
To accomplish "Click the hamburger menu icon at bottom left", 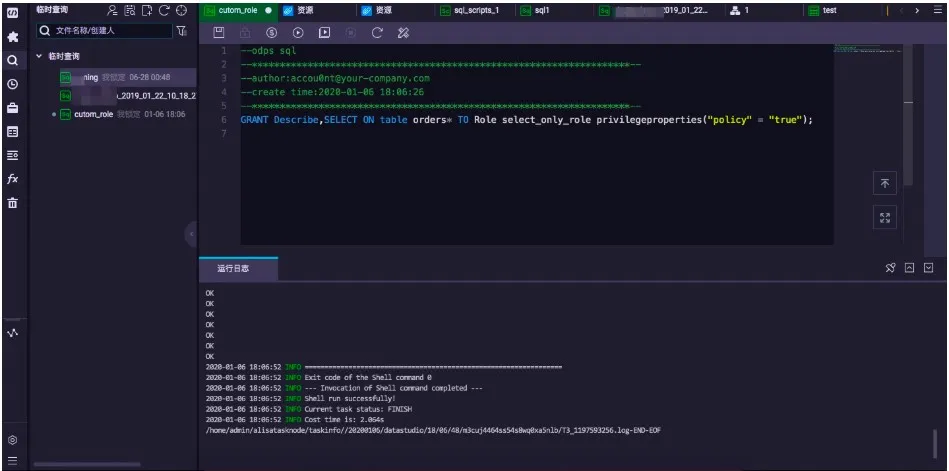I will tap(12, 461).
